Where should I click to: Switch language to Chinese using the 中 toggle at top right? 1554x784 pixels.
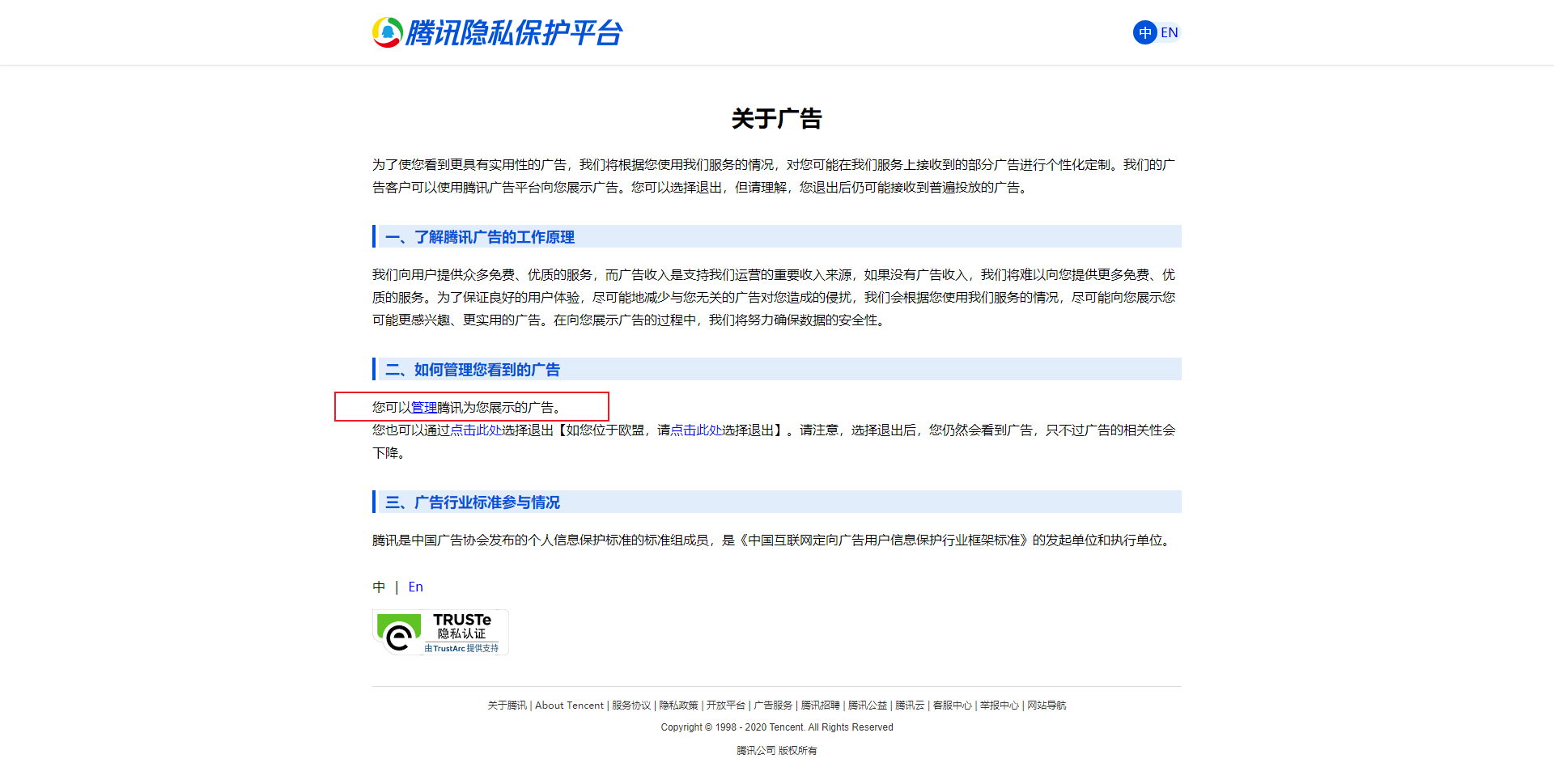pyautogui.click(x=1144, y=32)
